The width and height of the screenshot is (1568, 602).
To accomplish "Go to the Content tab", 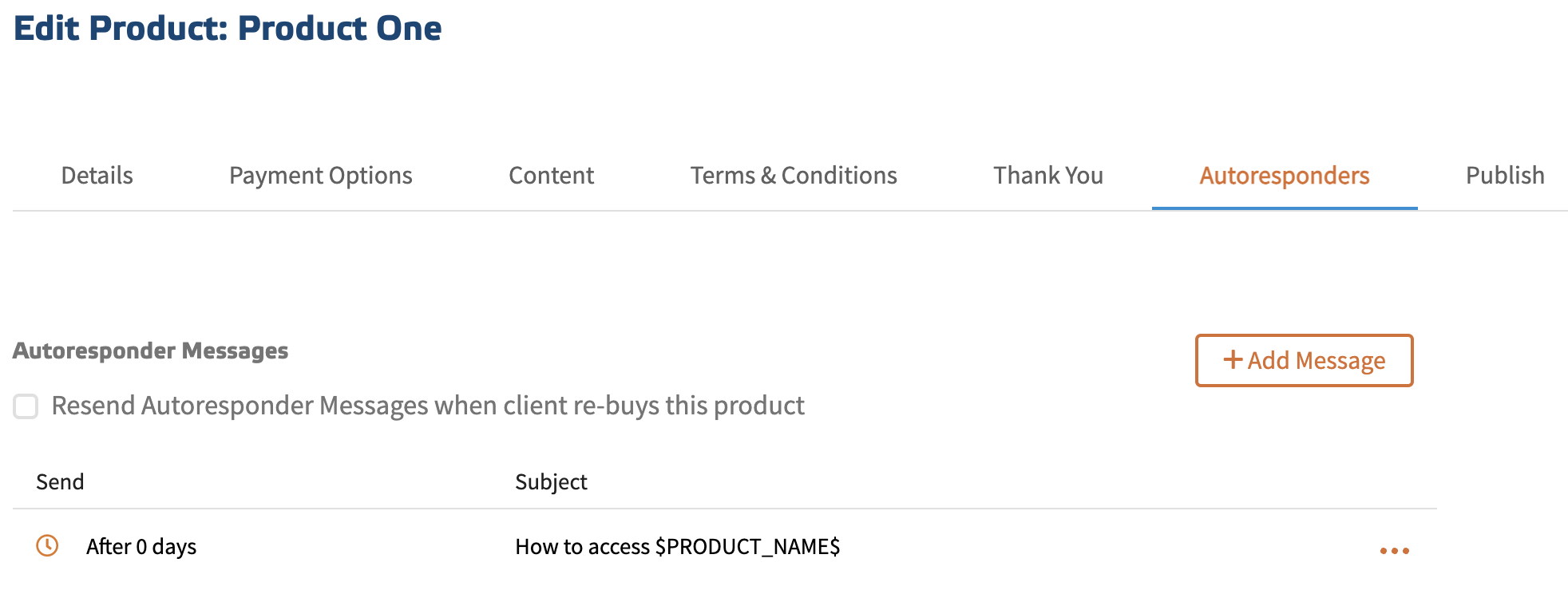I will [x=551, y=176].
